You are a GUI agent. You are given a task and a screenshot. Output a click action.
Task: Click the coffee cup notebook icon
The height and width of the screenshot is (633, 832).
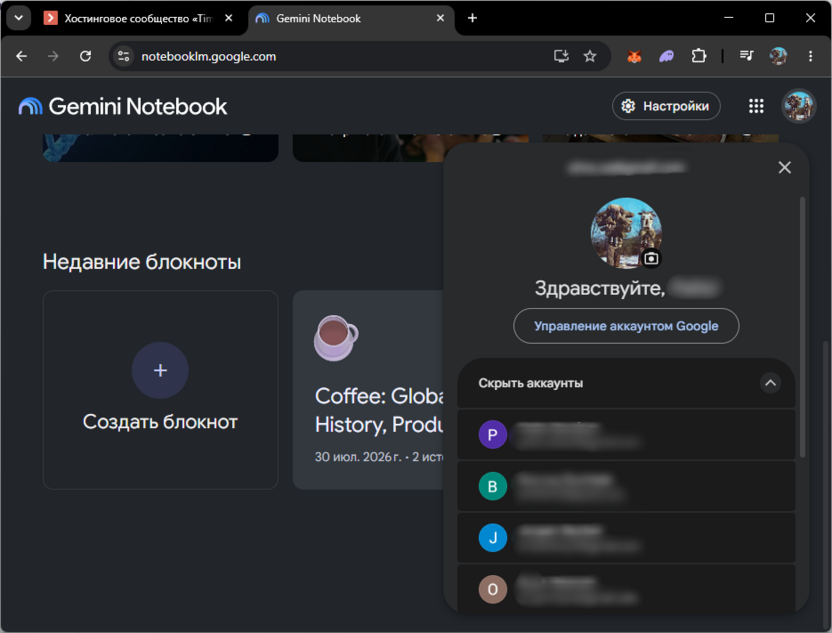336,338
